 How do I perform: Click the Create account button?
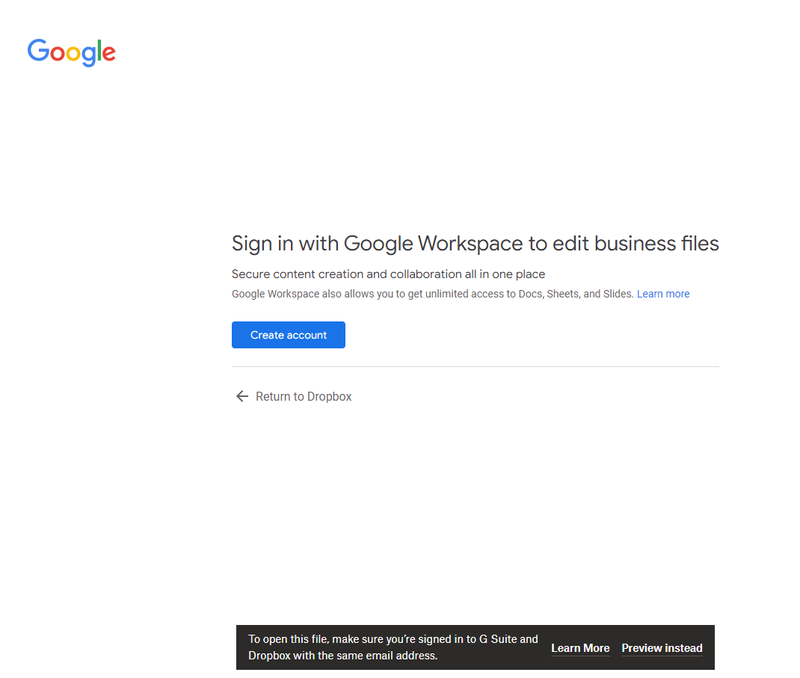click(288, 335)
